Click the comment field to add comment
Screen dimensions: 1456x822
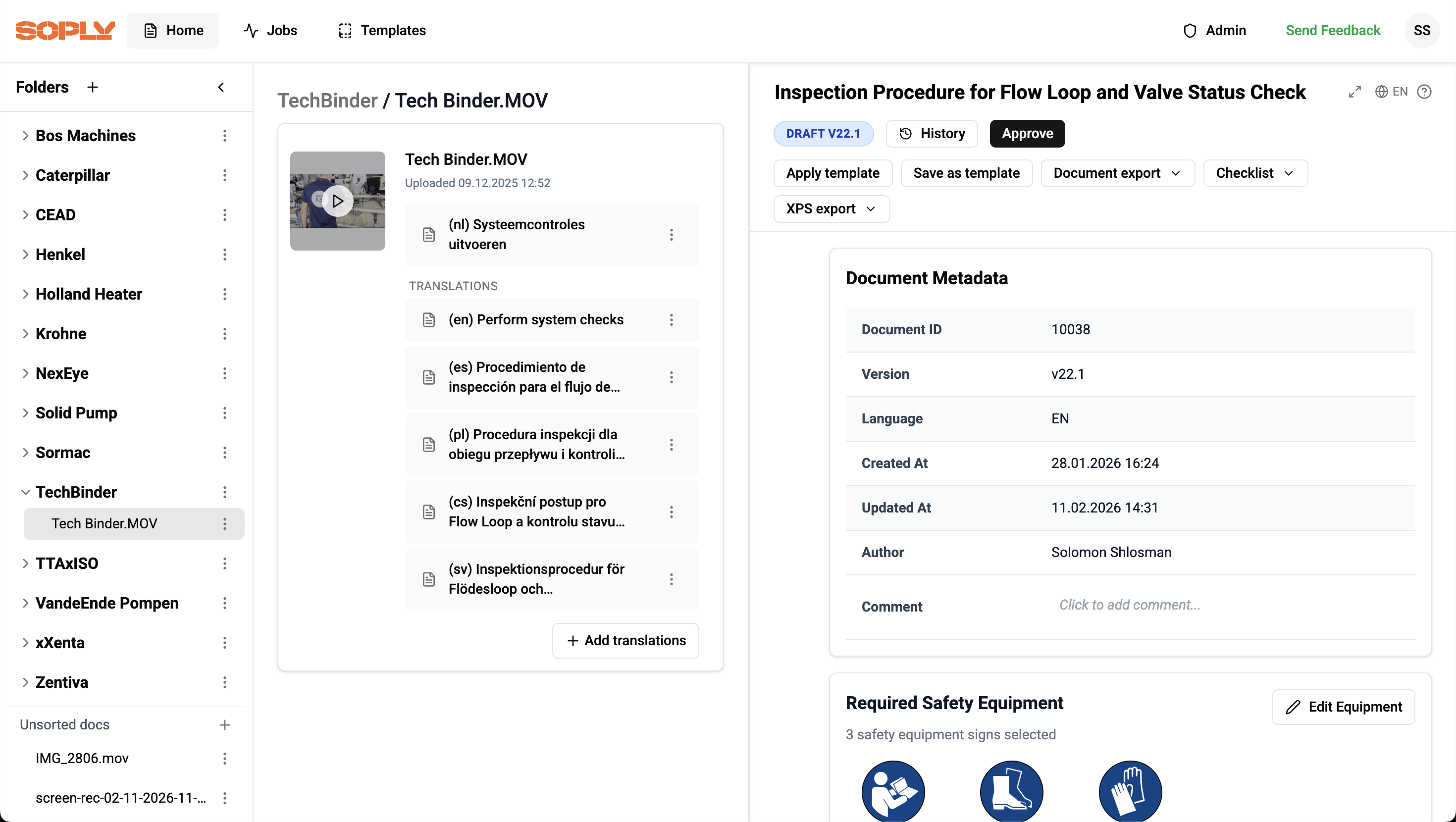pyautogui.click(x=1129, y=605)
